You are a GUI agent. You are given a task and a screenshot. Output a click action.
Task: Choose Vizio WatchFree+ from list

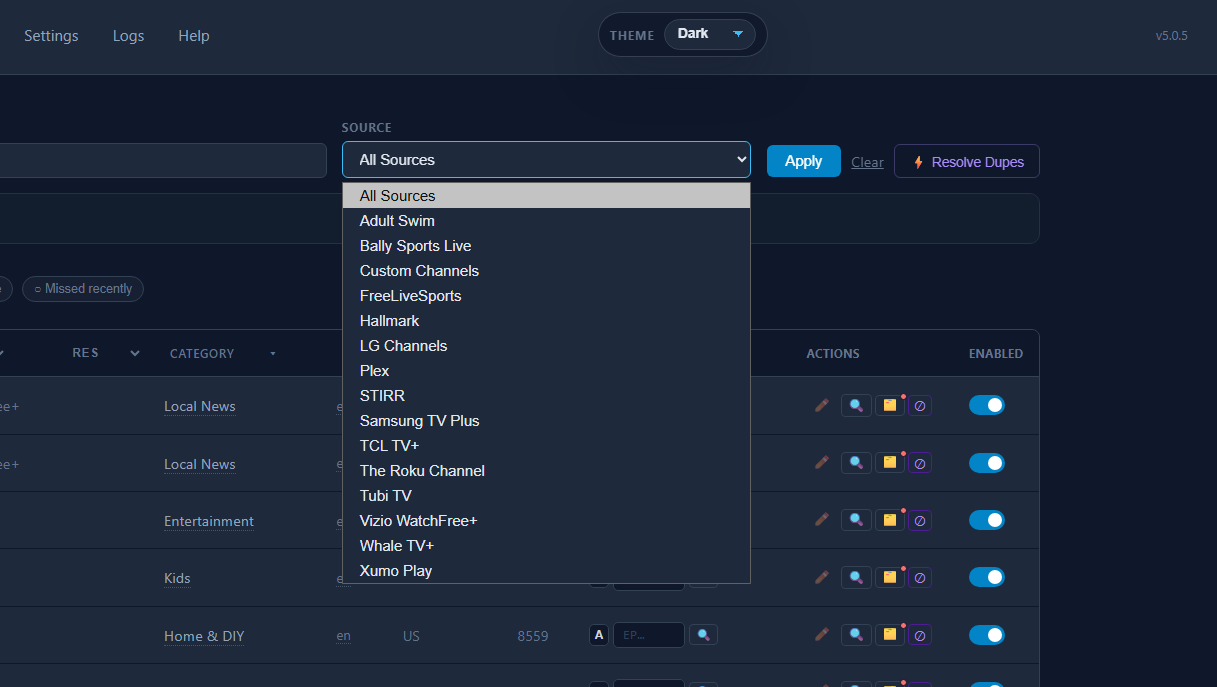[x=546, y=521]
